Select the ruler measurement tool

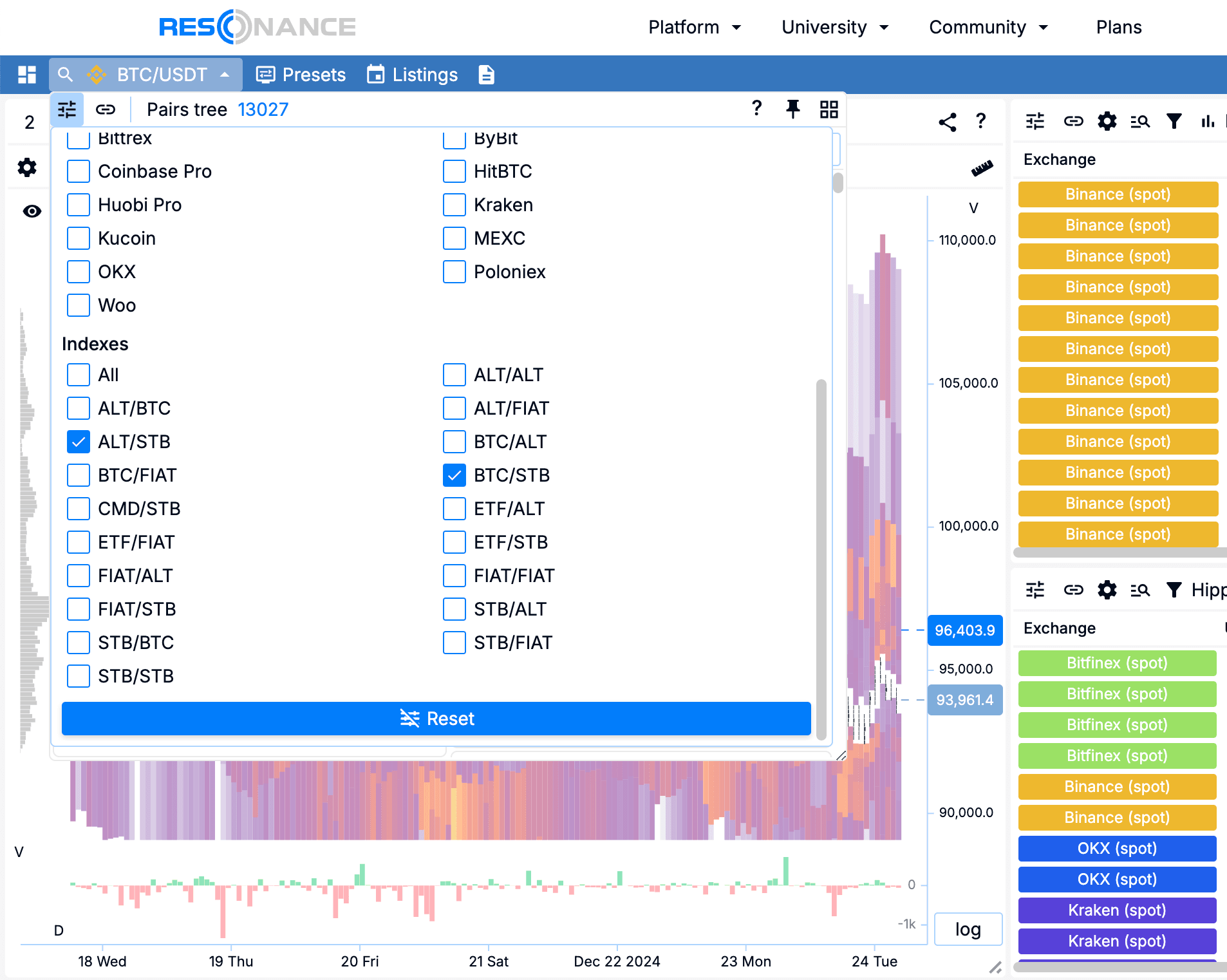point(982,168)
